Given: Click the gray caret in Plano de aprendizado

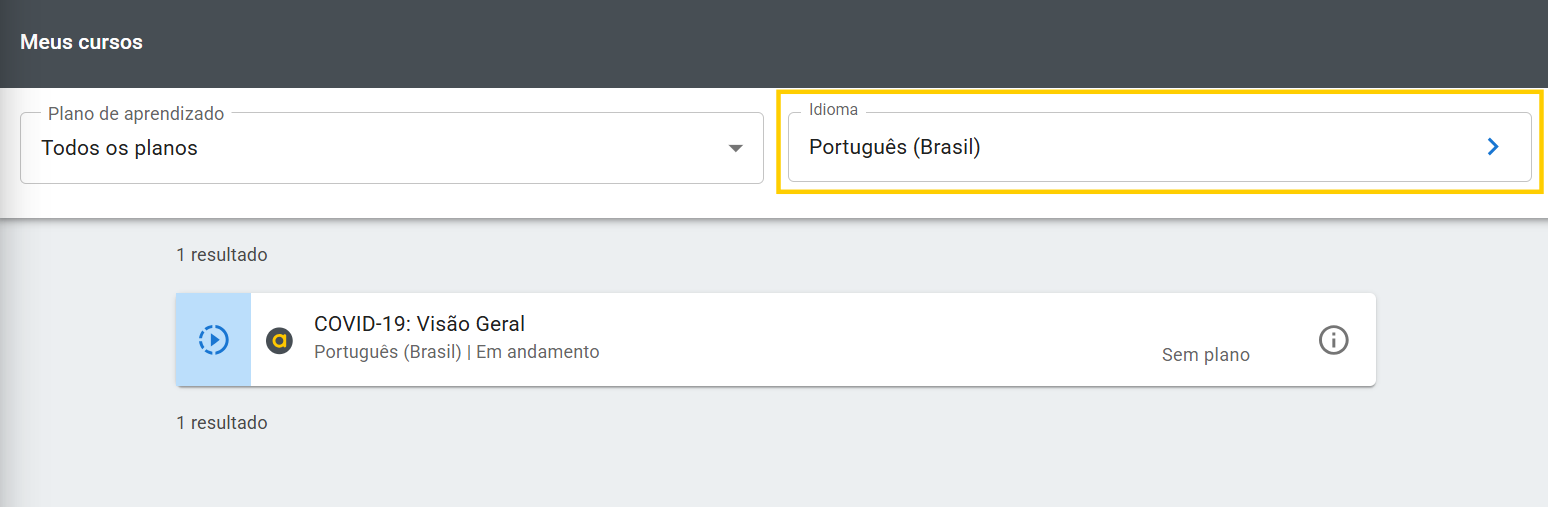Looking at the screenshot, I should pyautogui.click(x=736, y=148).
